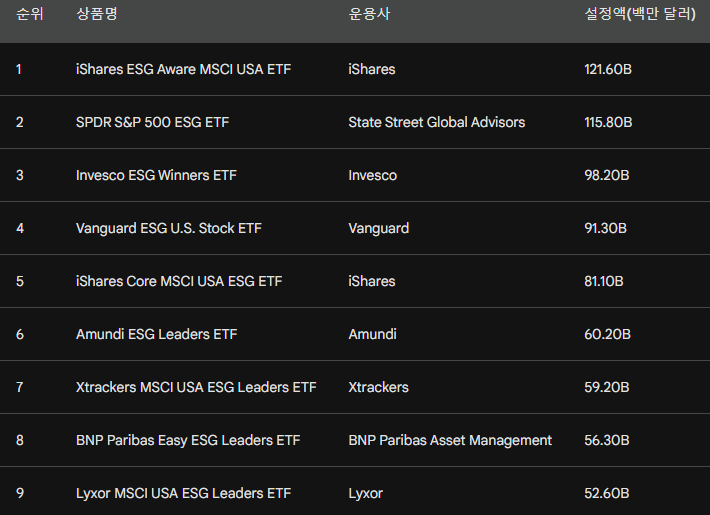Select iShares Core MSCI USA ESG ETF

179,281
